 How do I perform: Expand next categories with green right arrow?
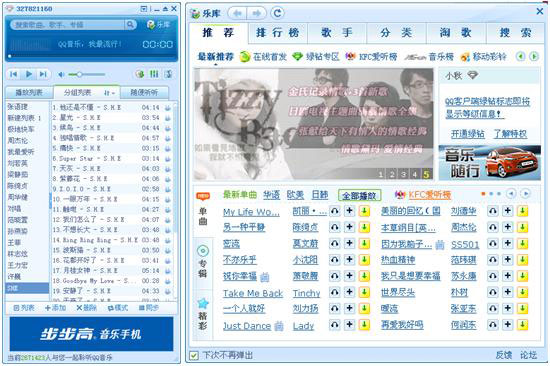tap(534, 56)
